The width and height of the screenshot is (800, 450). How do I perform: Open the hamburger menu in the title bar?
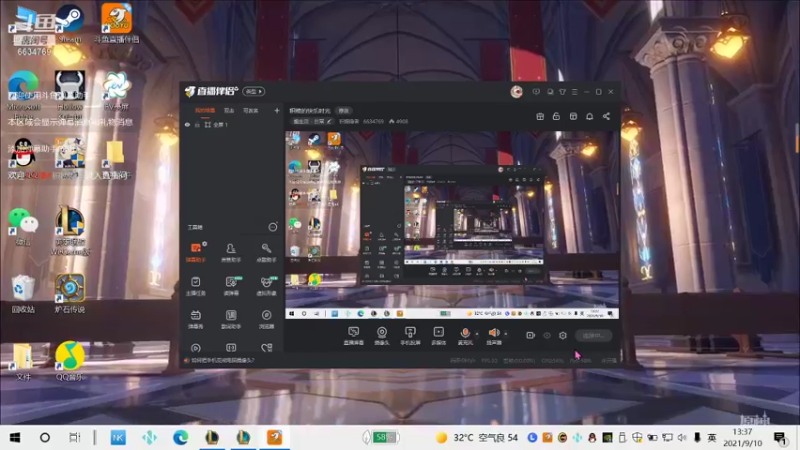pos(574,92)
